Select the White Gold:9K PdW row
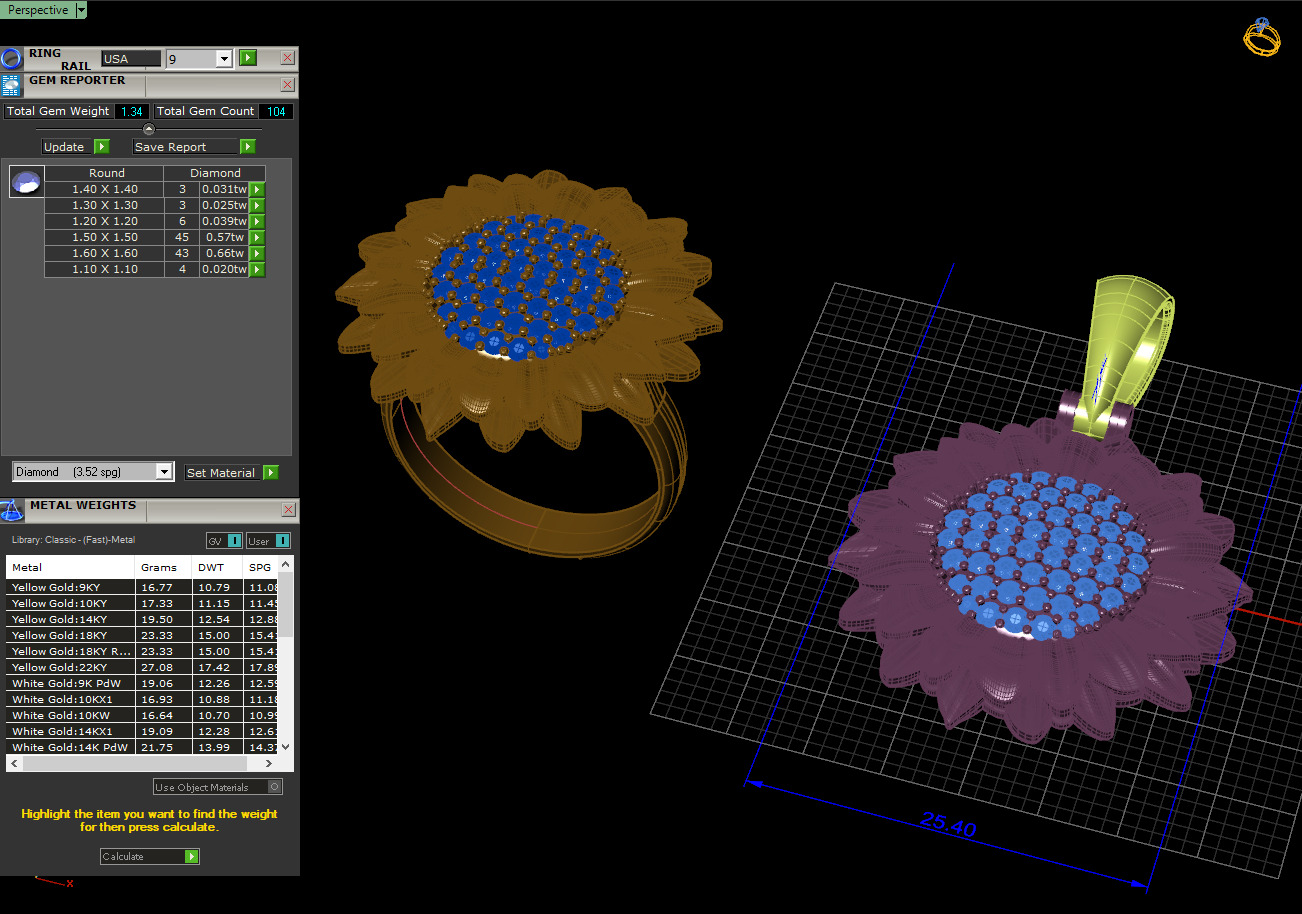The image size is (1302, 914). [x=142, y=683]
